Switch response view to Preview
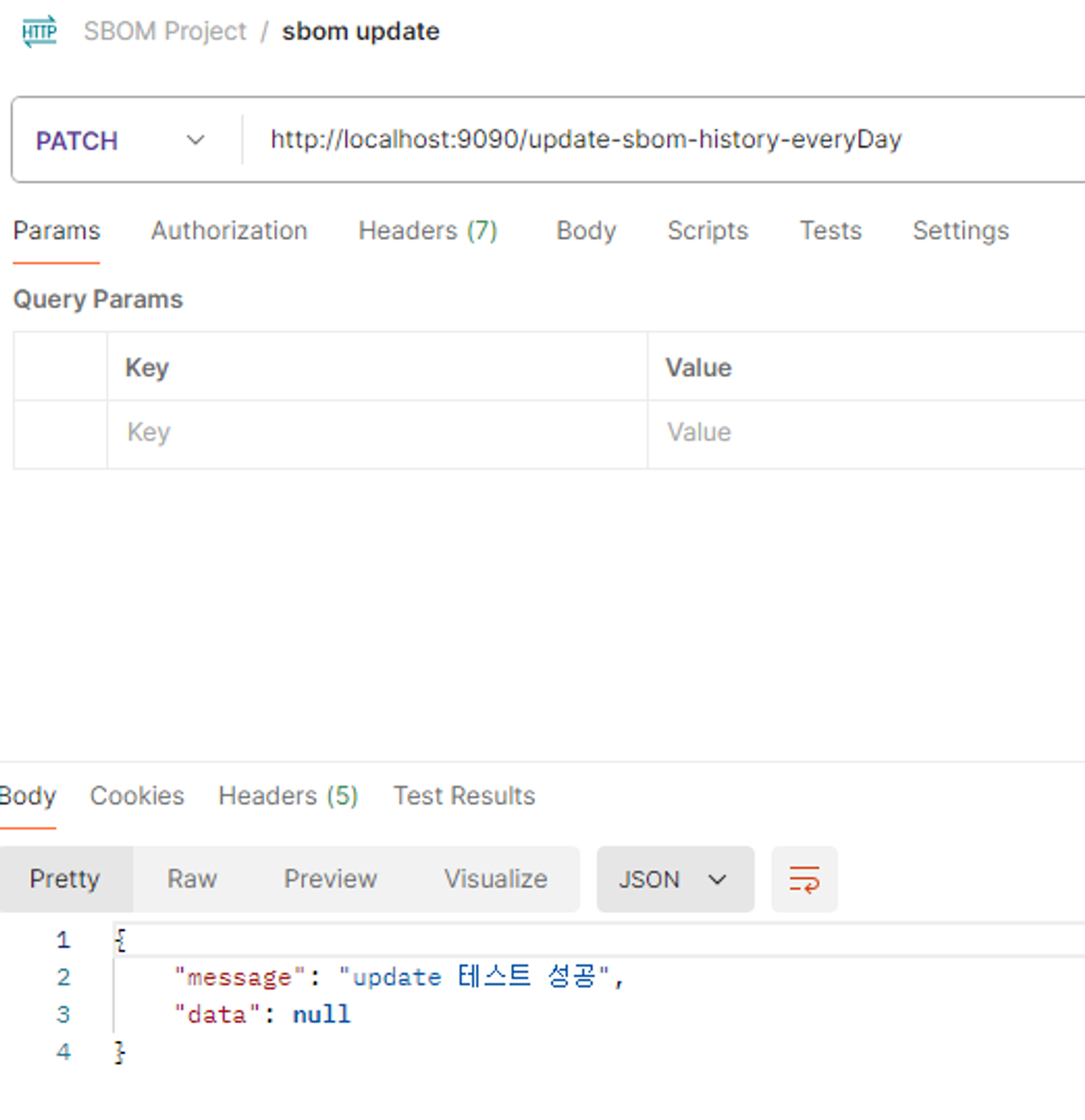 pos(330,879)
